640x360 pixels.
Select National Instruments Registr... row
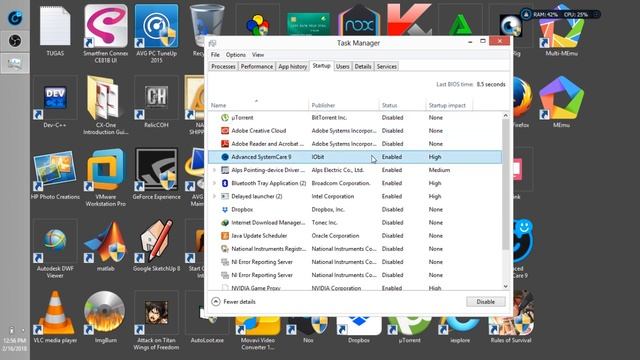click(355, 249)
